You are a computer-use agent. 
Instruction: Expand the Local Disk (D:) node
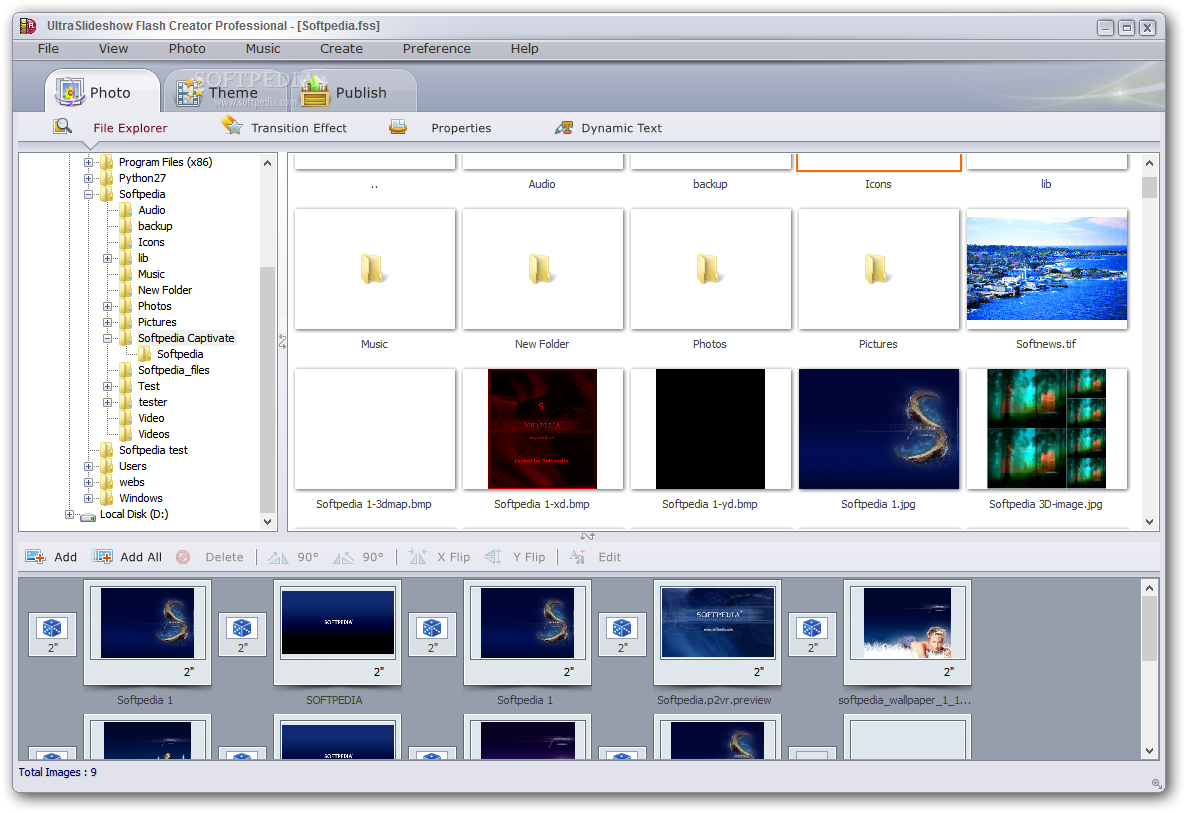click(x=70, y=514)
